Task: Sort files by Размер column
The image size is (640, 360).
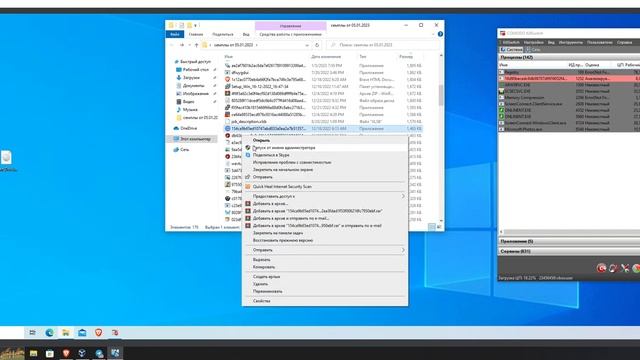Action: pos(406,57)
